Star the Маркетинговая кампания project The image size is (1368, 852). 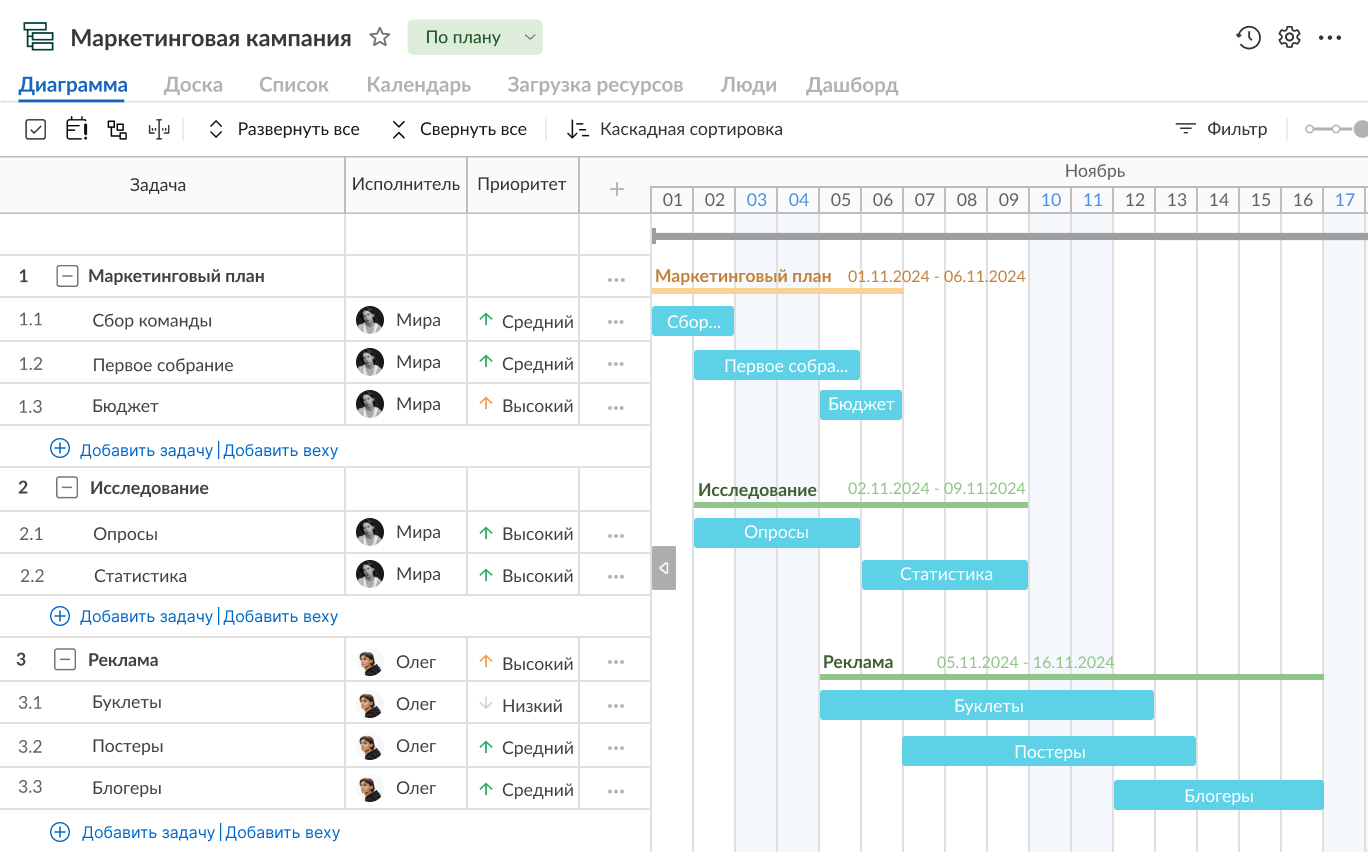pos(380,37)
